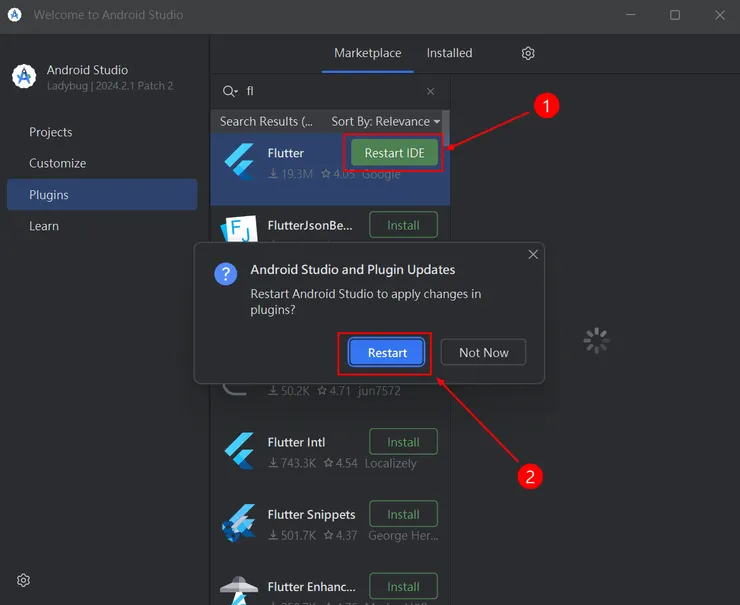Viewport: 740px width, 605px height.
Task: Close the Plugin Updates dialog with X
Action: tap(533, 254)
